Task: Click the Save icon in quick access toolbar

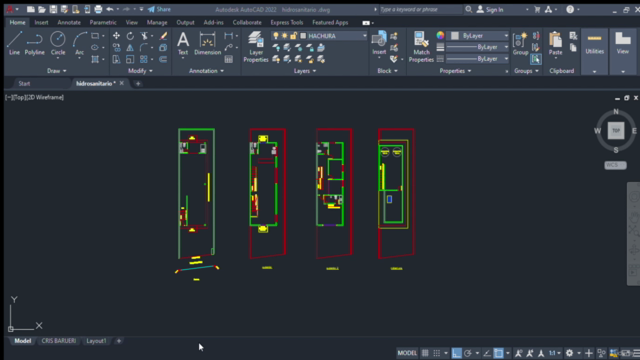Action: point(53,9)
